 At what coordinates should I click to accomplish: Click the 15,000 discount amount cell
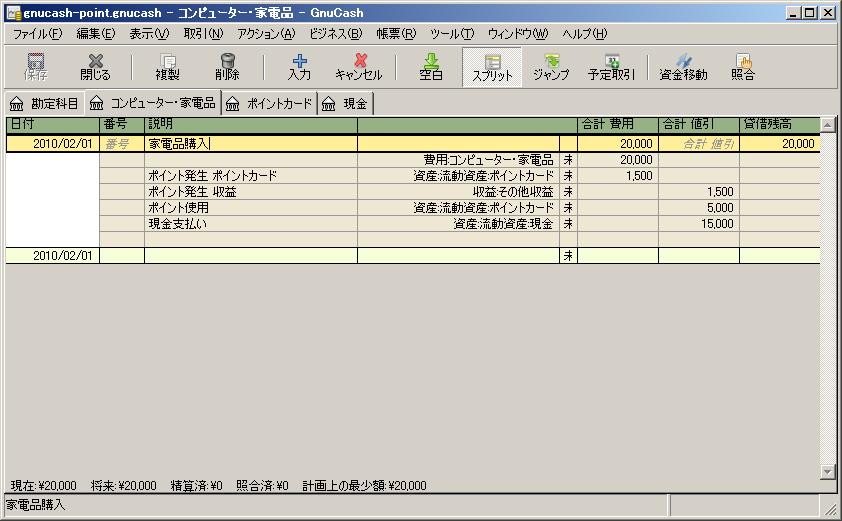(699, 223)
